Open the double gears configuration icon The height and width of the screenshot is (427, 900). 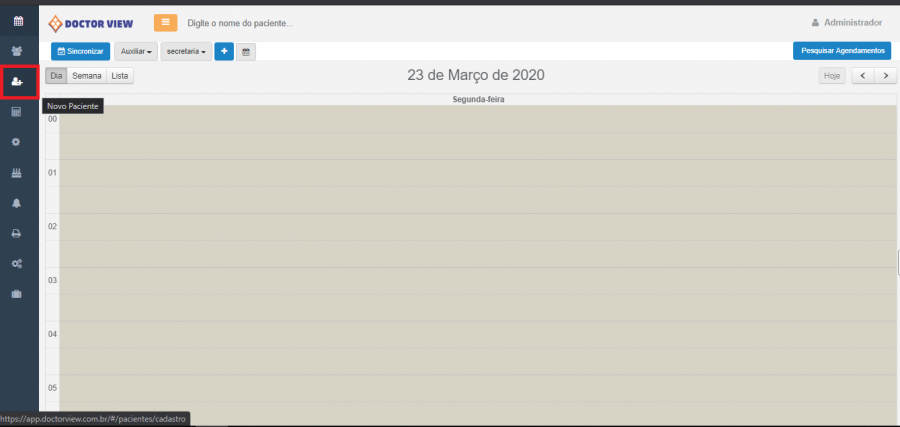(x=17, y=264)
